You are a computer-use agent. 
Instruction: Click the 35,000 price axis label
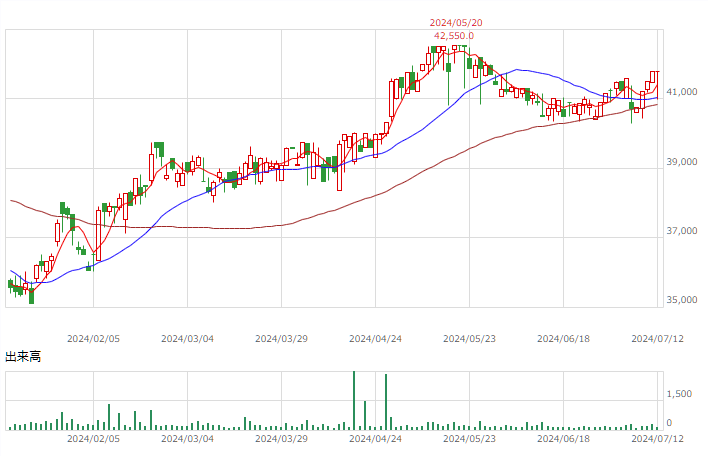[682, 300]
